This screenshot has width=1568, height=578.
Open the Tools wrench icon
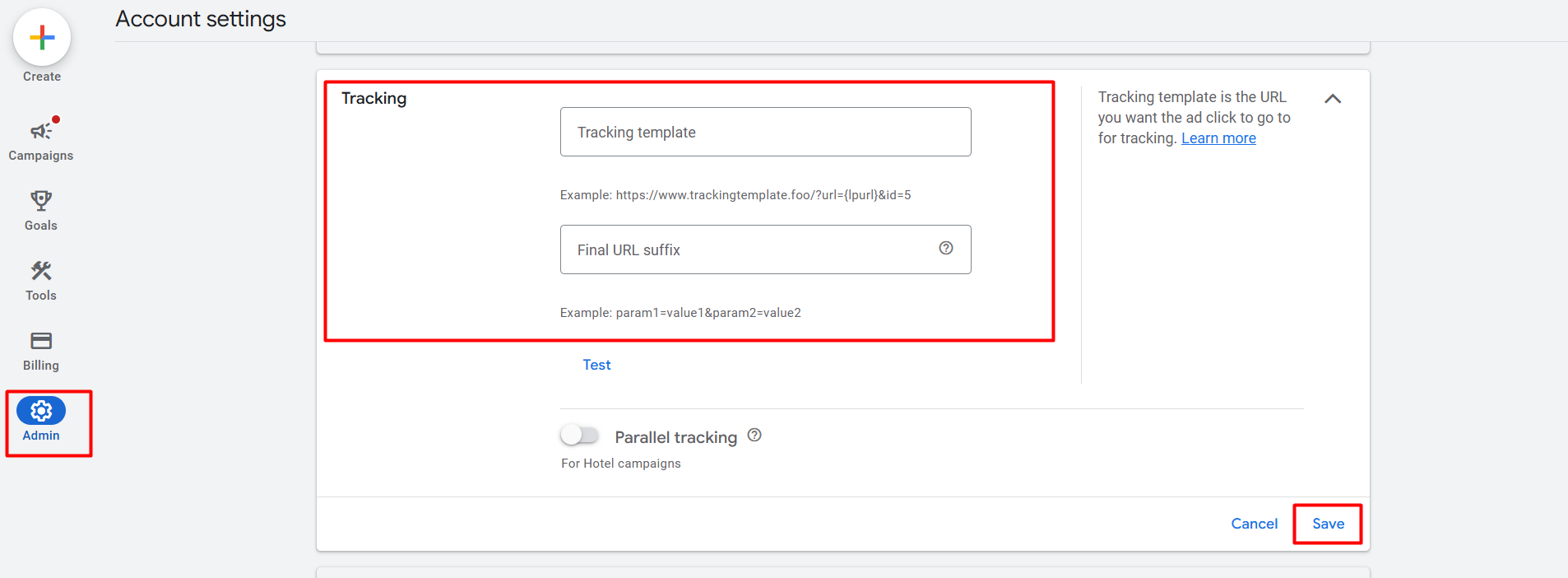41,271
